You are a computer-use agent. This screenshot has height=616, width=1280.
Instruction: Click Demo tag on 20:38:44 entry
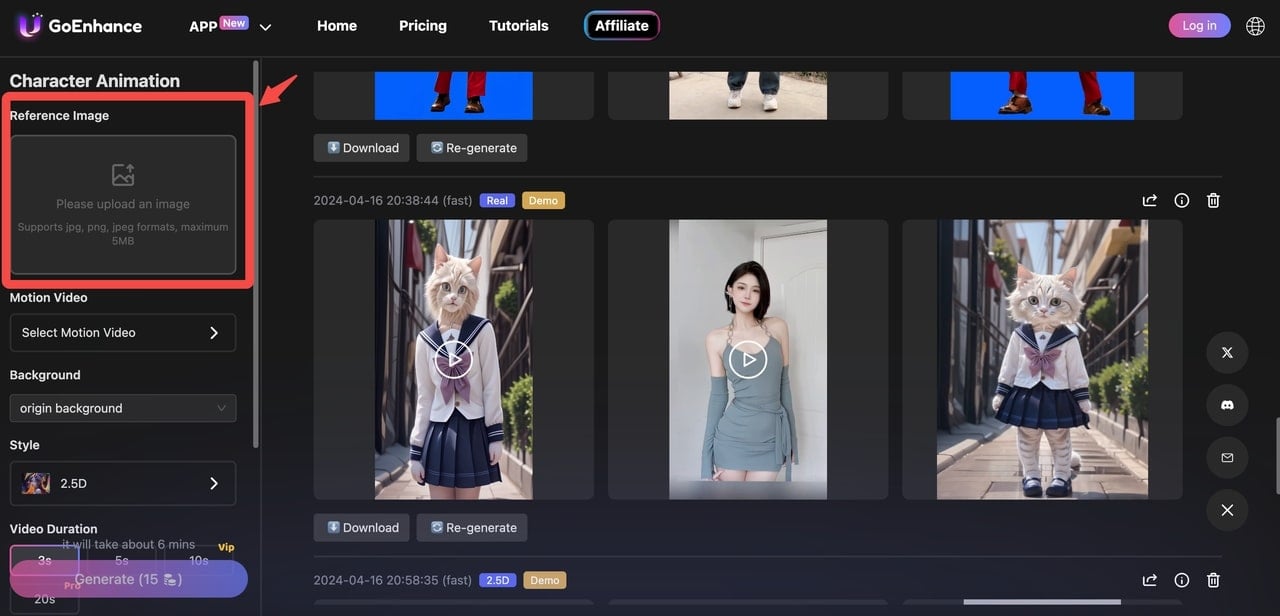[x=543, y=201]
